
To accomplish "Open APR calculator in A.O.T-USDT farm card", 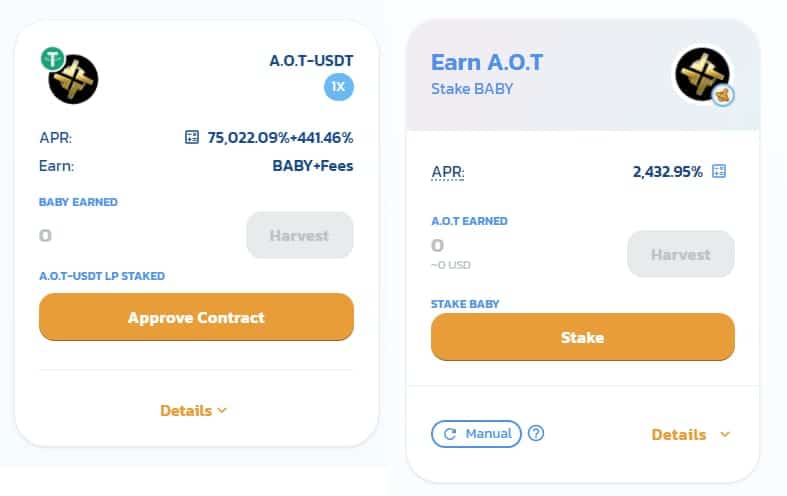I will pyautogui.click(x=192, y=137).
